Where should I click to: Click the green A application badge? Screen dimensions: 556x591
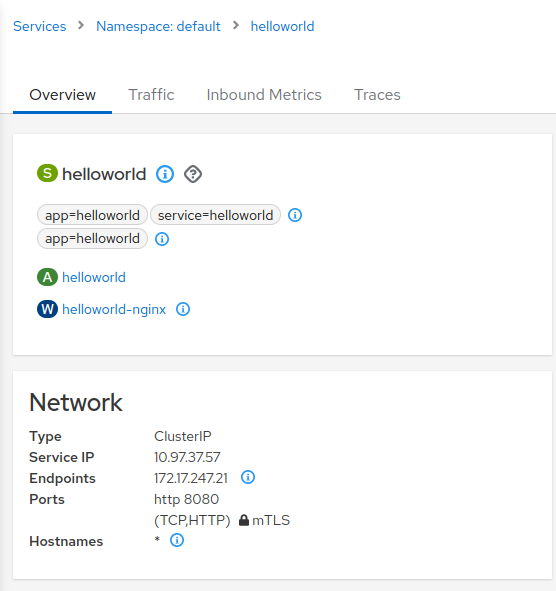pos(47,277)
